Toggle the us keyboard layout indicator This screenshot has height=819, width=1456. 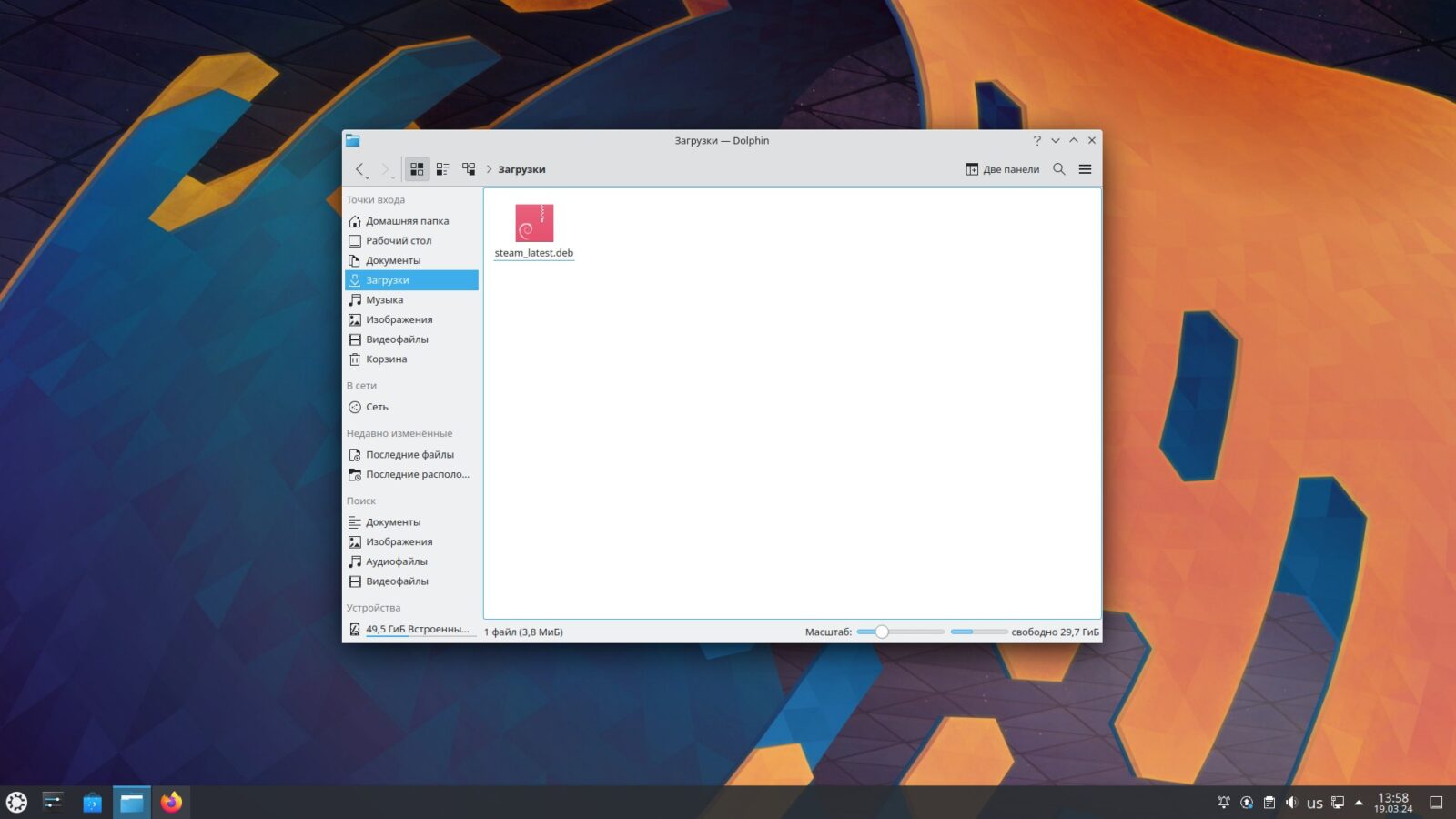tap(1314, 802)
